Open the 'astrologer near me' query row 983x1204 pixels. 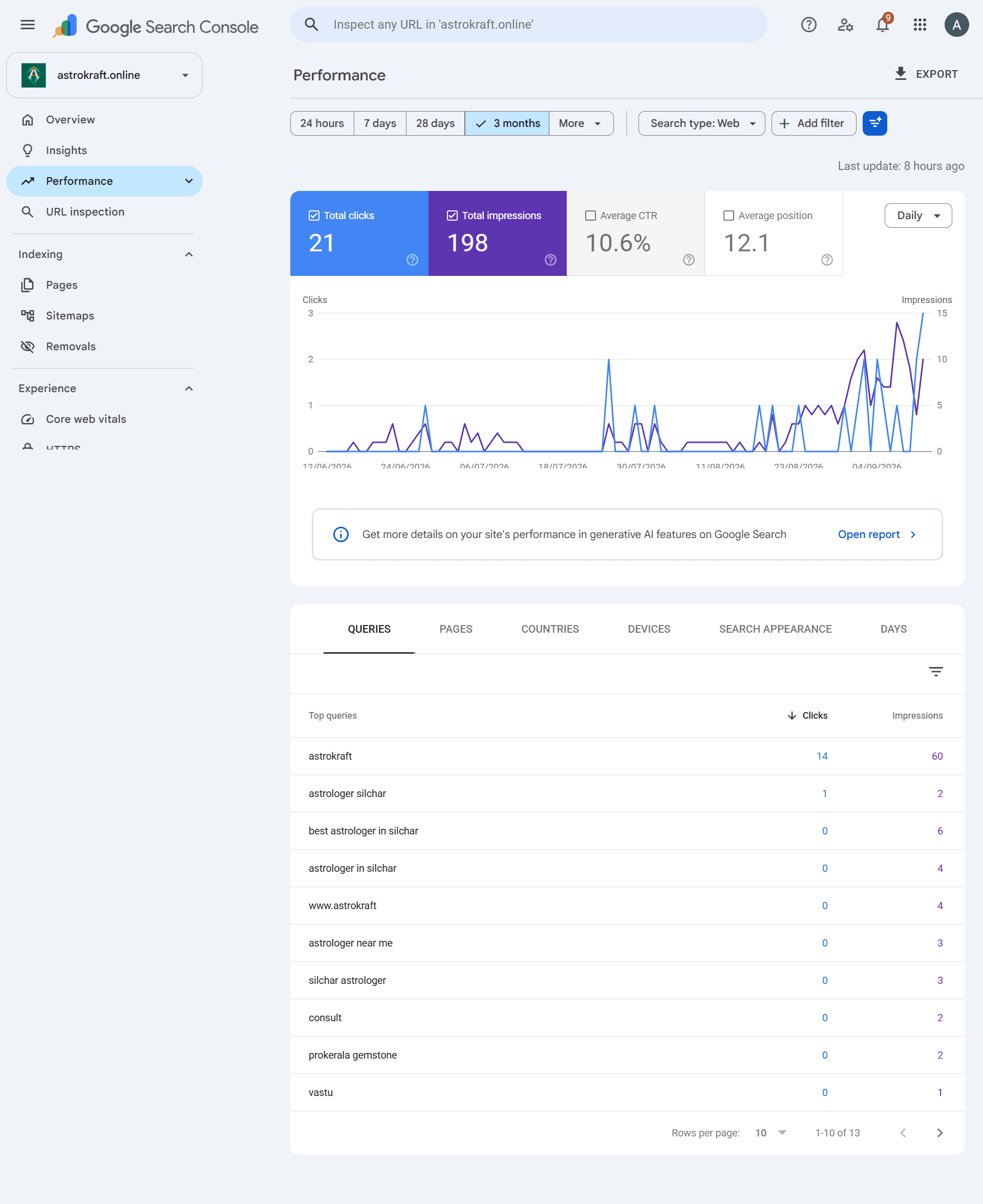627,943
